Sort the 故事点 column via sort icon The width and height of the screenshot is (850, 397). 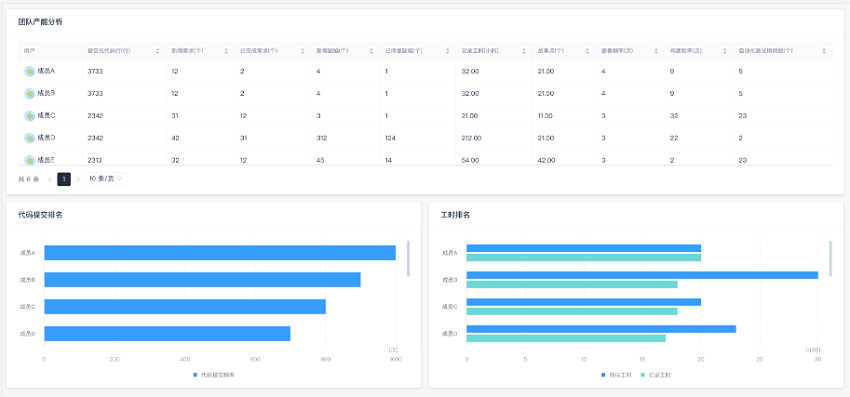pos(587,50)
